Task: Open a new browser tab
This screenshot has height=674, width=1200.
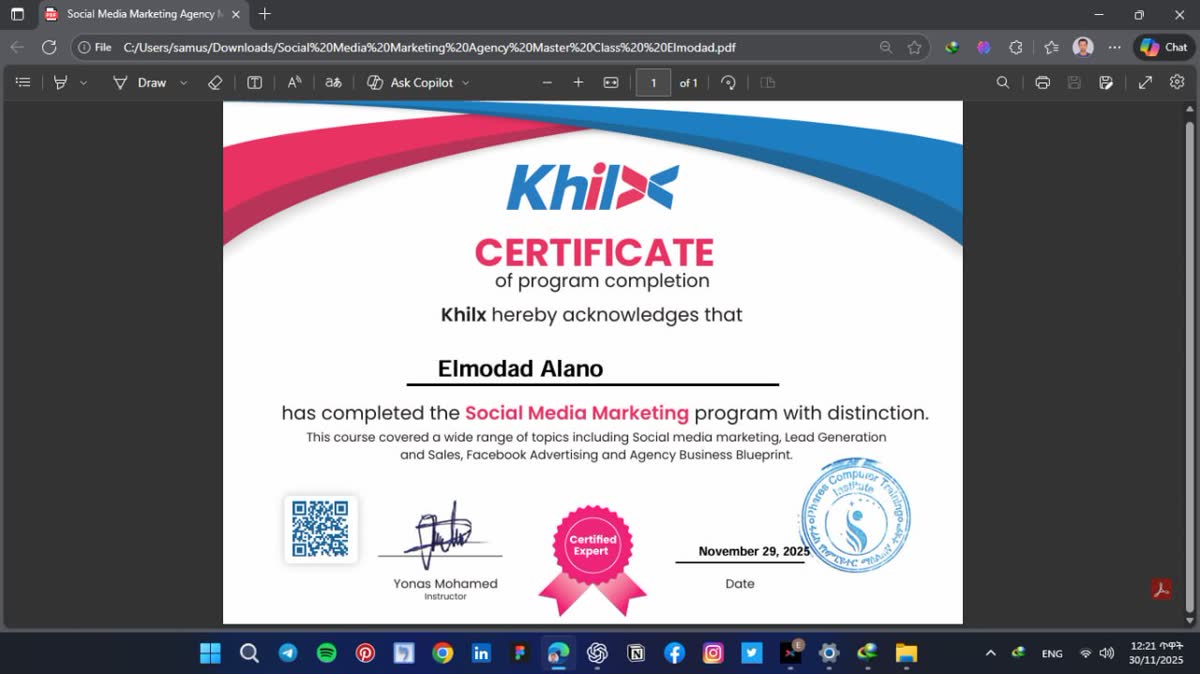Action: 265,14
